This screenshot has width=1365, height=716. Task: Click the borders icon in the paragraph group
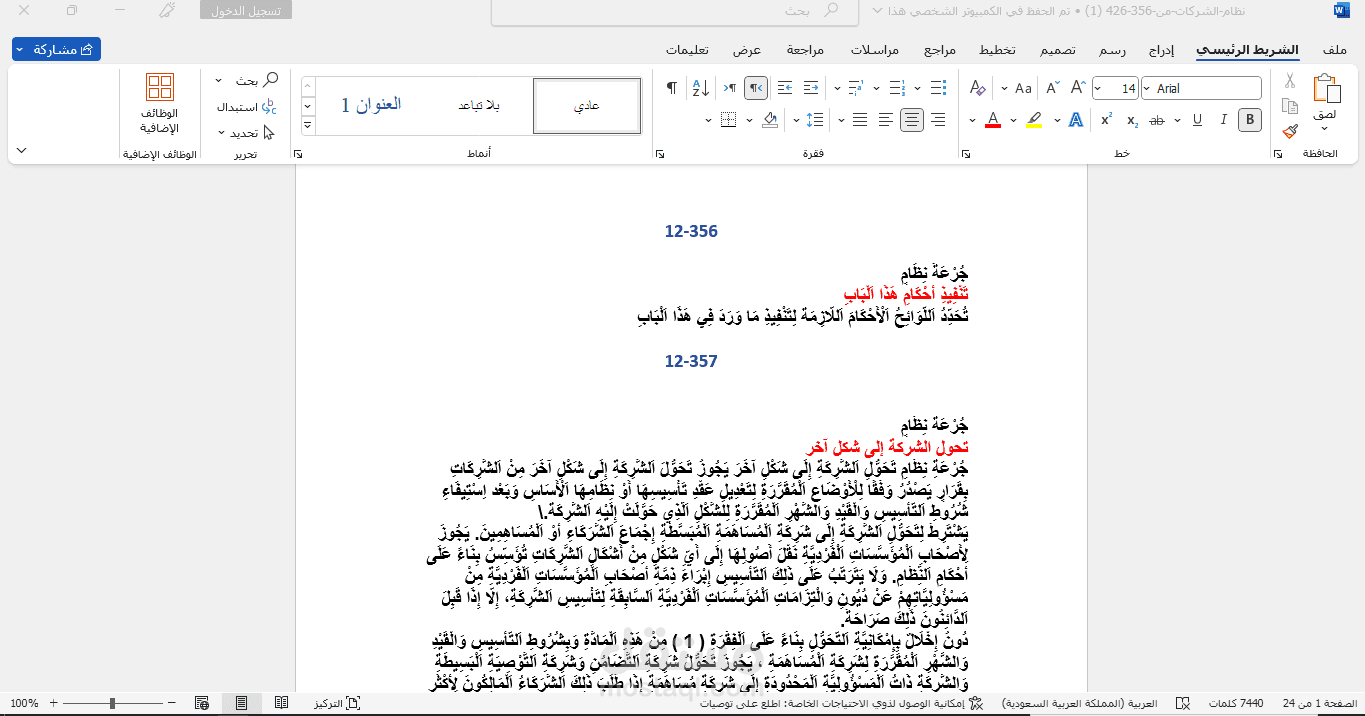tap(728, 120)
